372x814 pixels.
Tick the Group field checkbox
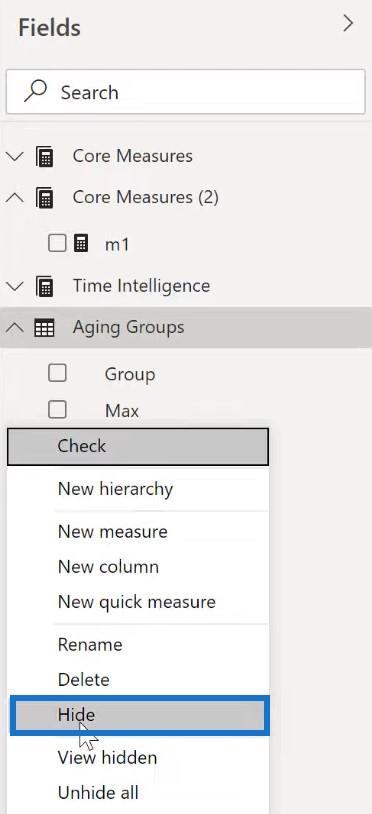pos(57,372)
